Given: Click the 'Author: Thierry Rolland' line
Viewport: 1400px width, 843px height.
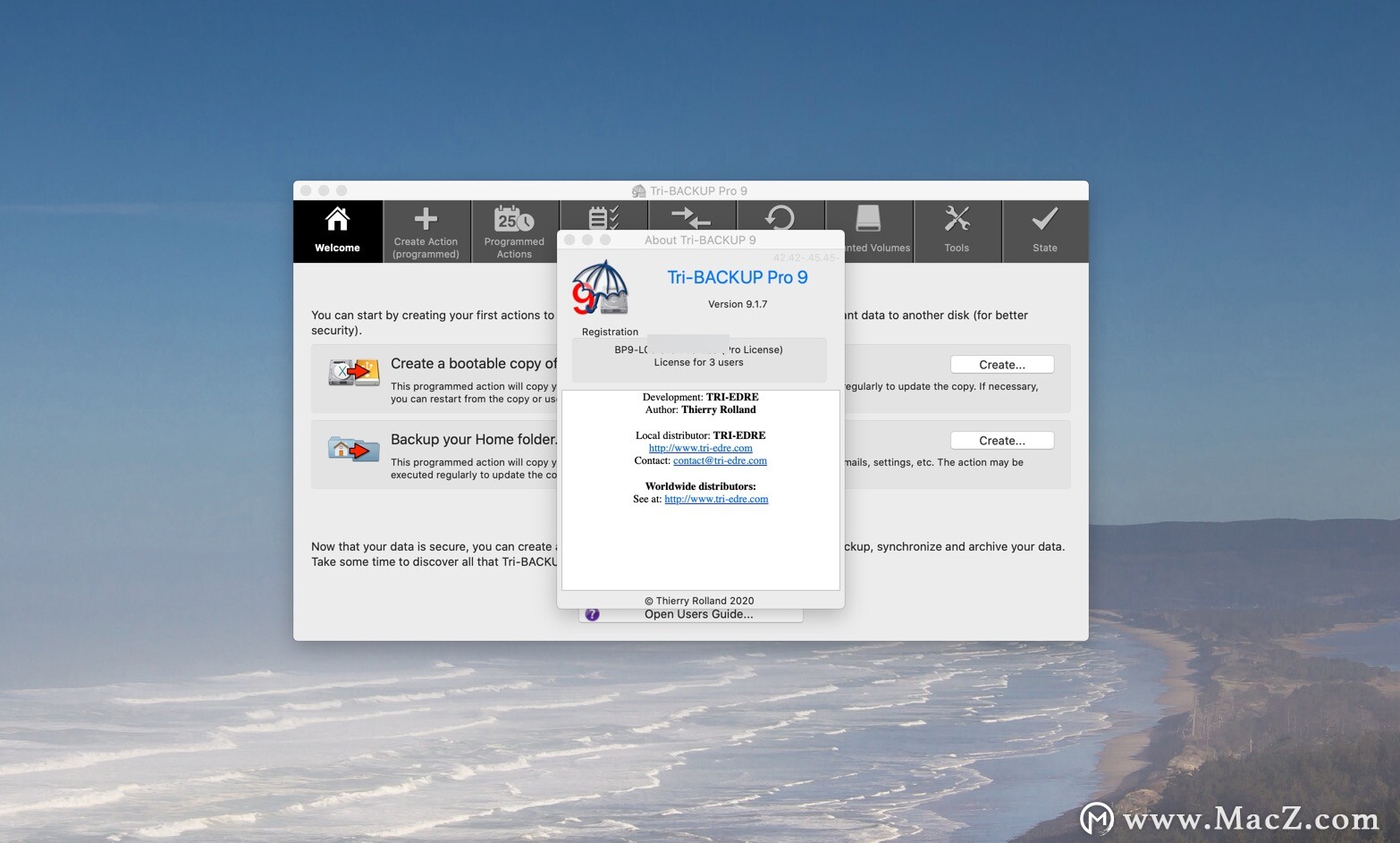Looking at the screenshot, I should pyautogui.click(x=701, y=409).
